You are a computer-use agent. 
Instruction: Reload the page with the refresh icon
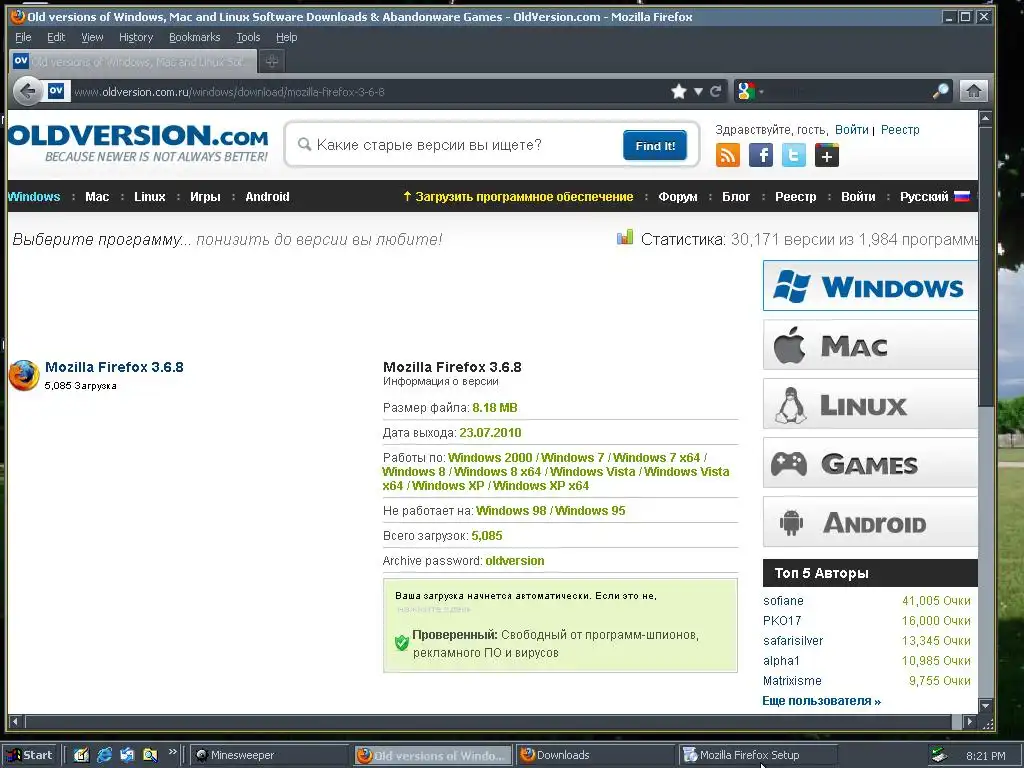[716, 91]
